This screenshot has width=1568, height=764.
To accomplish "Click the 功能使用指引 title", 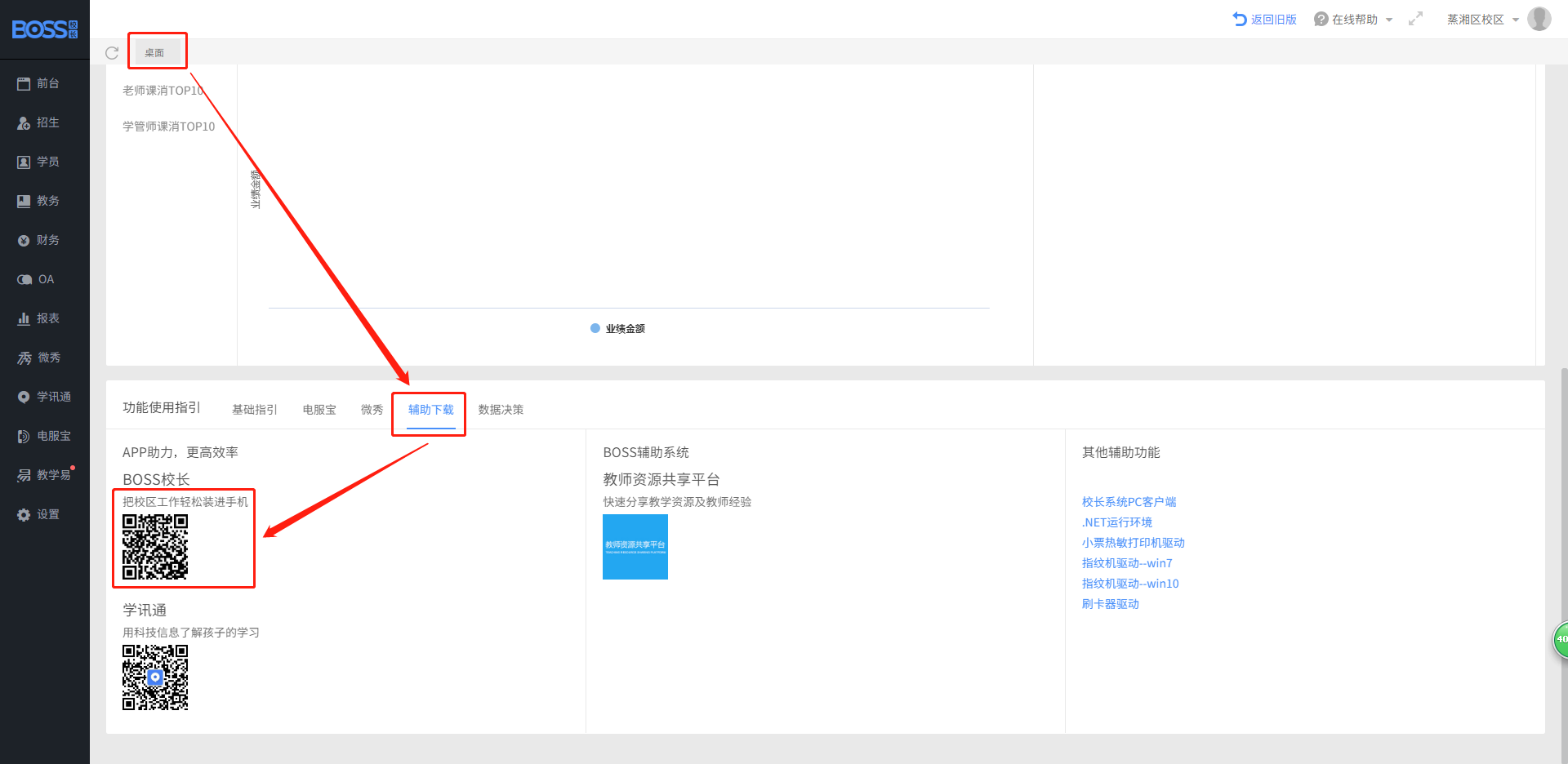I will (x=161, y=407).
